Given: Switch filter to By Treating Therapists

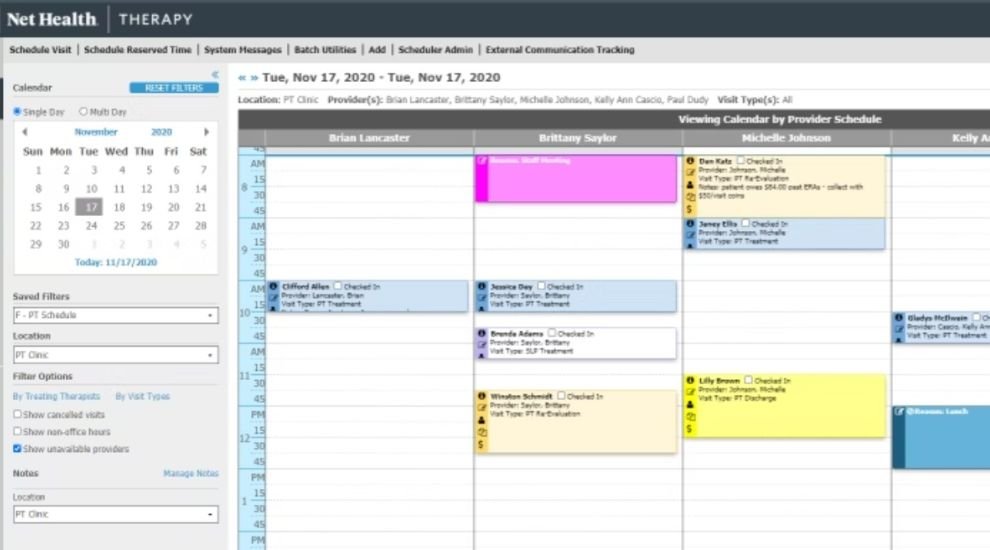Looking at the screenshot, I should [x=56, y=397].
